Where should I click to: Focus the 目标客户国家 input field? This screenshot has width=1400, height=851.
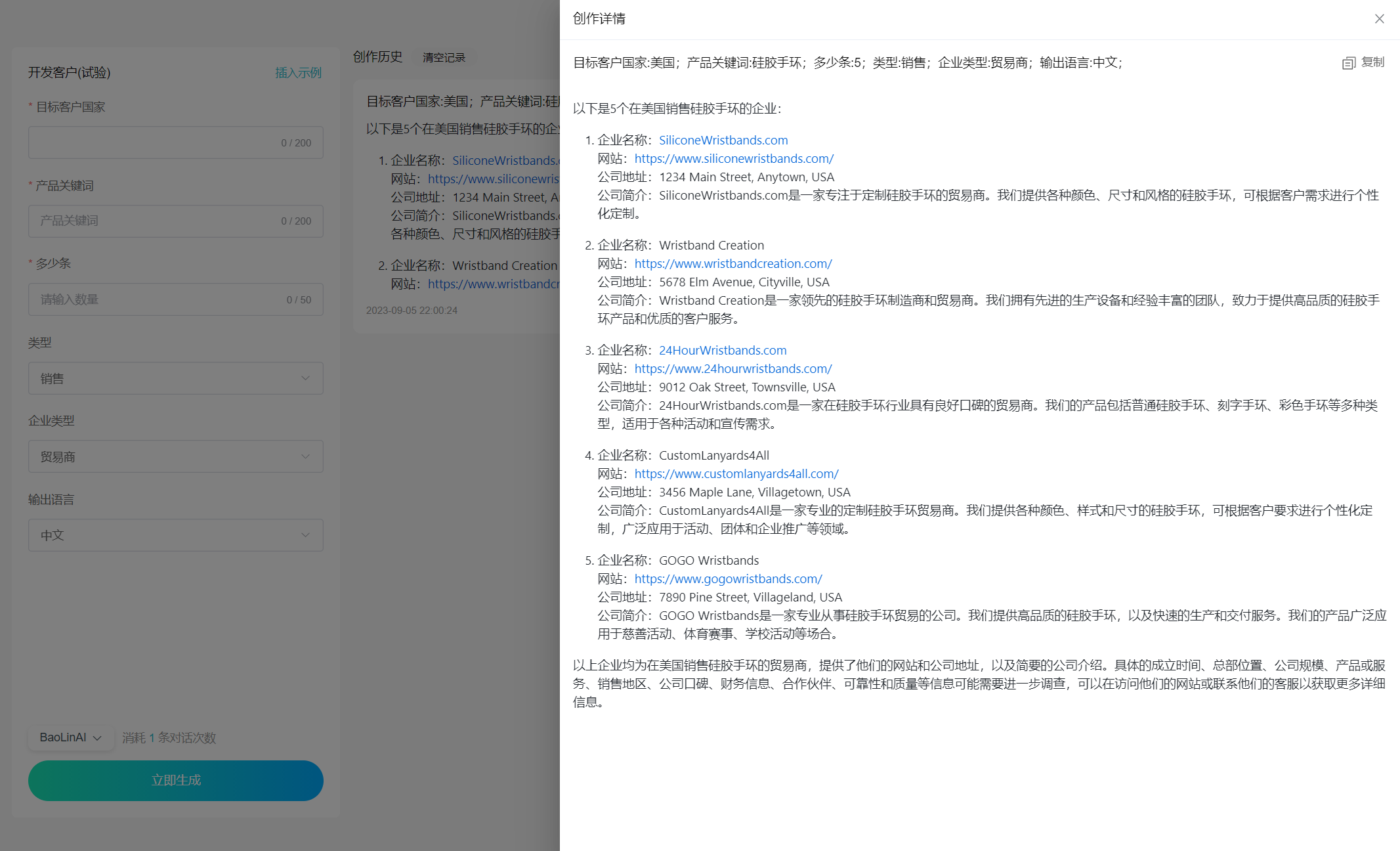[x=176, y=142]
